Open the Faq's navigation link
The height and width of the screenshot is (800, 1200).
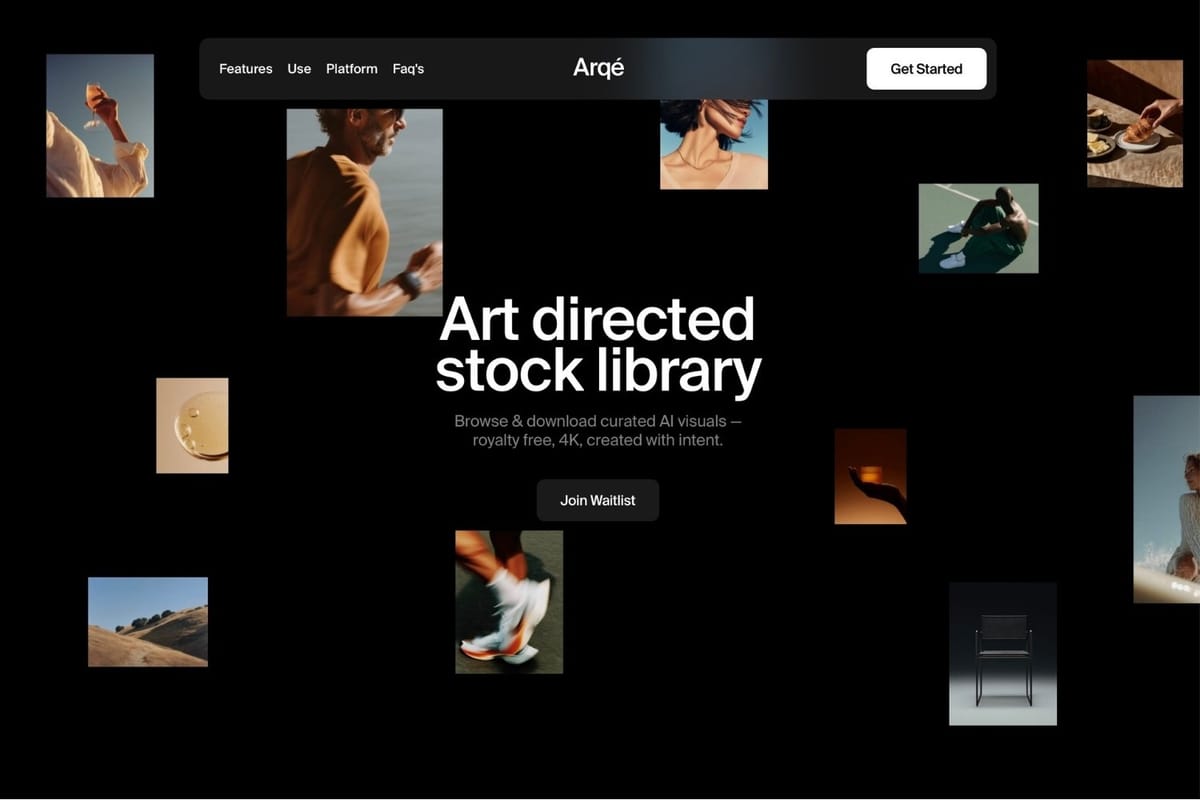[x=408, y=69]
